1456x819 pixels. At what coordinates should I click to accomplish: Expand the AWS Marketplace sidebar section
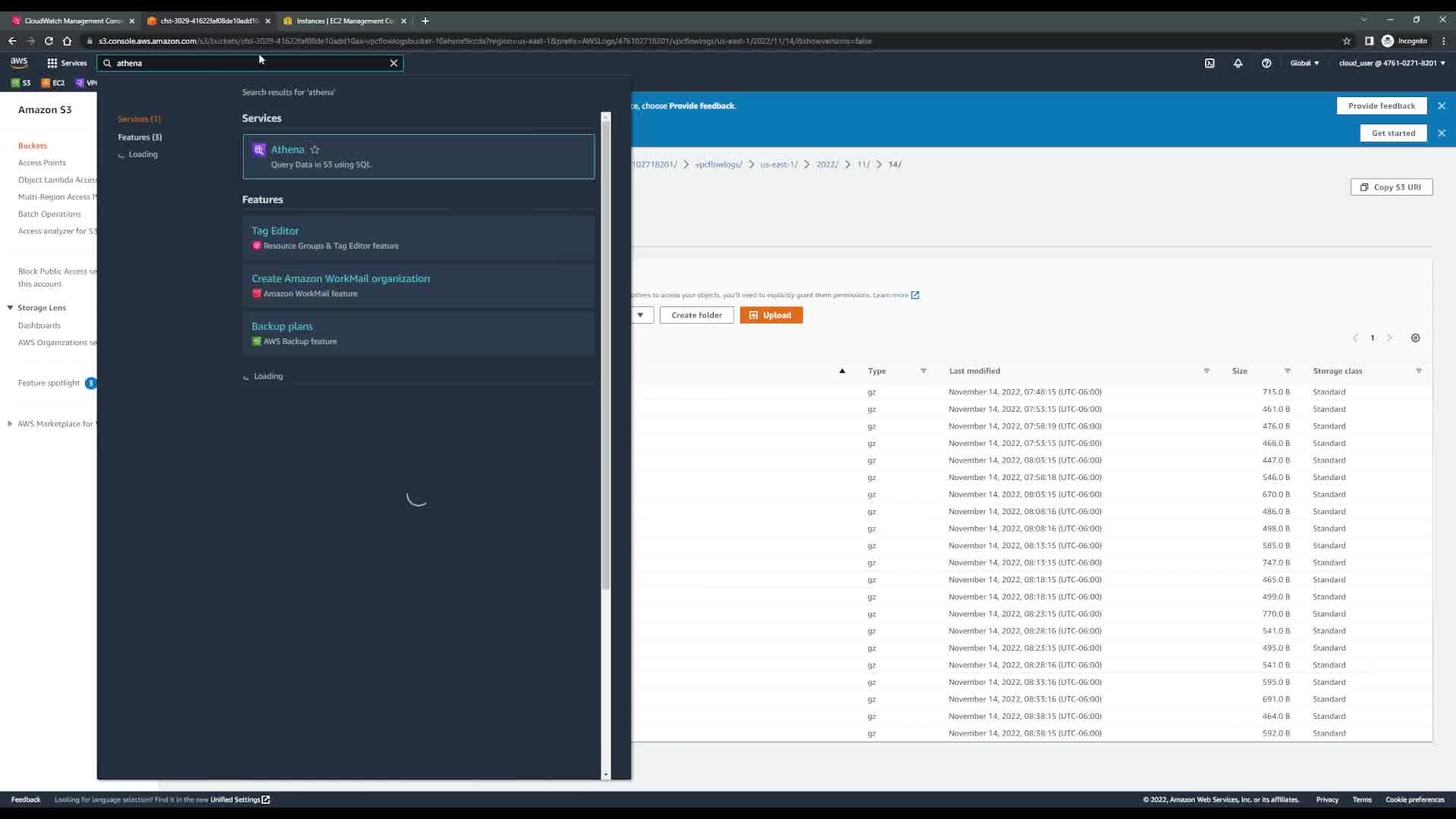pos(10,424)
